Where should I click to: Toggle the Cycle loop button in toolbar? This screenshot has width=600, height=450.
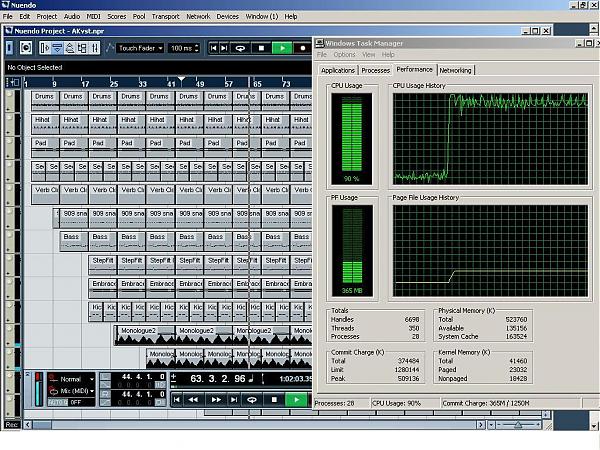coord(242,47)
